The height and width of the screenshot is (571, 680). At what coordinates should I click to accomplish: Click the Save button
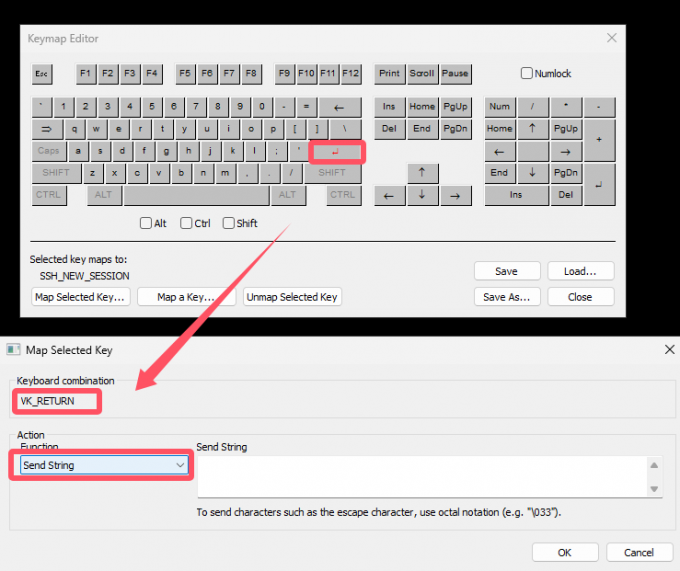pyautogui.click(x=507, y=271)
